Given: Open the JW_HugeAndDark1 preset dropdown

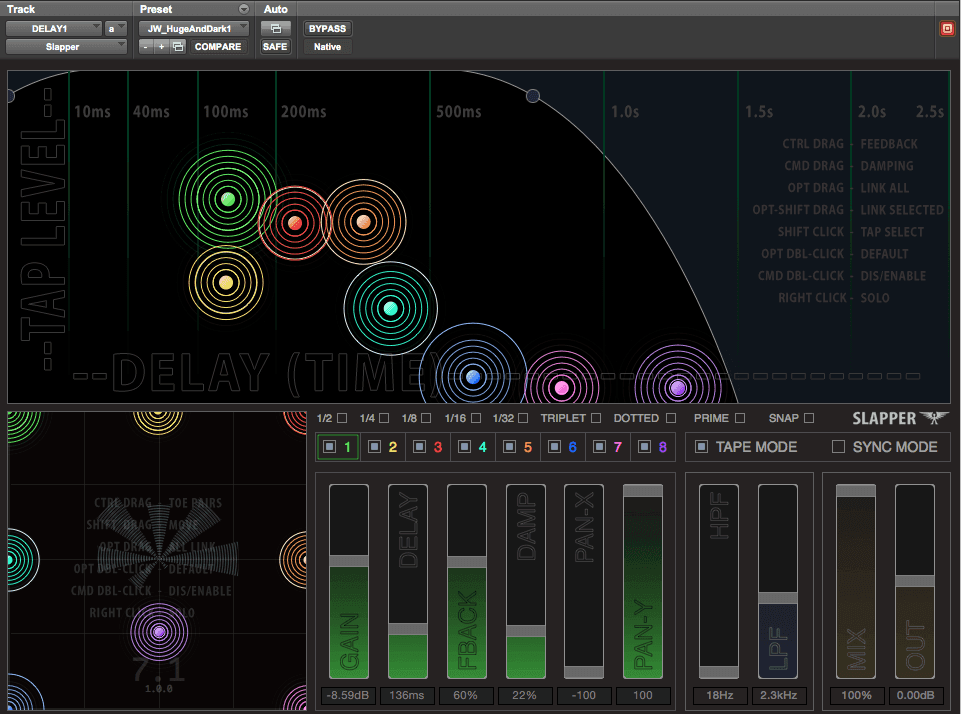Looking at the screenshot, I should coord(193,29).
